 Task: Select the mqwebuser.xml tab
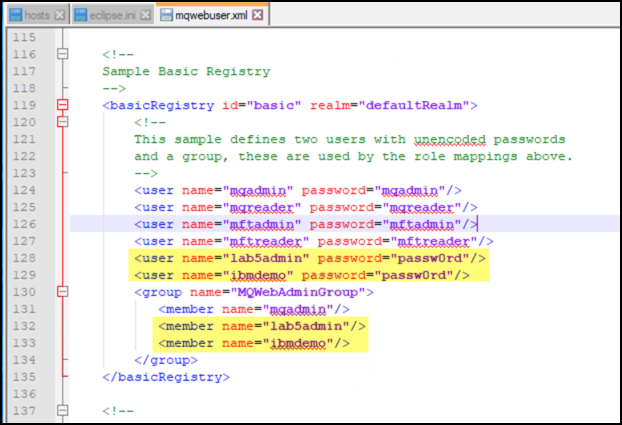211,15
